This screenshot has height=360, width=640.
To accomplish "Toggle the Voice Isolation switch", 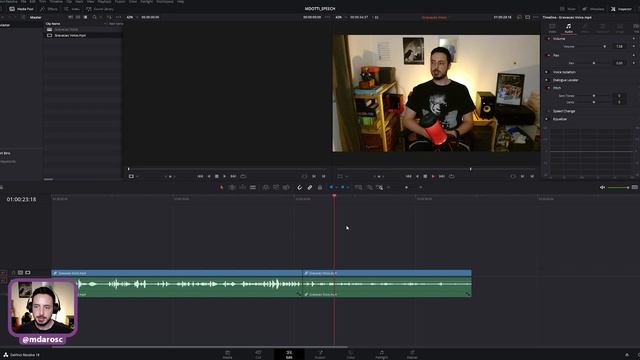I will [x=547, y=72].
